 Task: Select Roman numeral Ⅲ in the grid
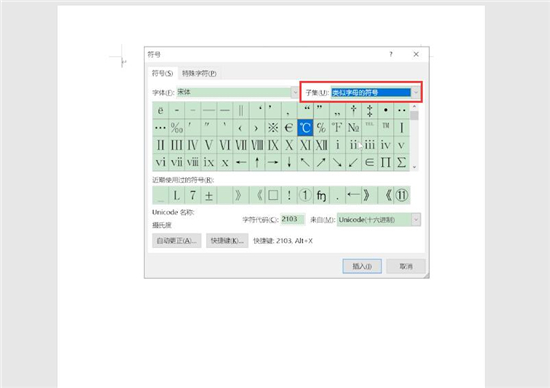click(176, 145)
